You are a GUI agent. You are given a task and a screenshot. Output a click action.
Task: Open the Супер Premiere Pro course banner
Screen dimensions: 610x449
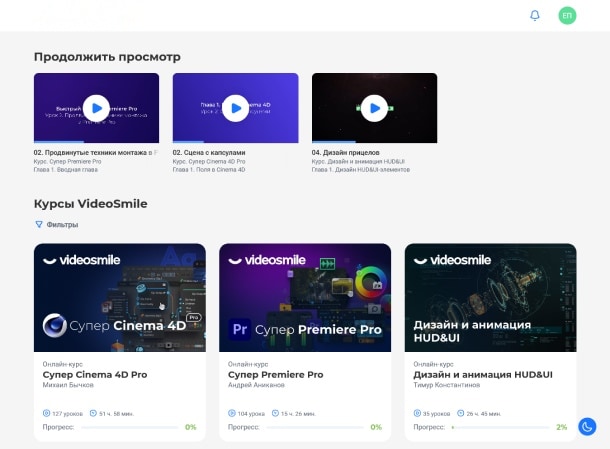[x=305, y=297]
